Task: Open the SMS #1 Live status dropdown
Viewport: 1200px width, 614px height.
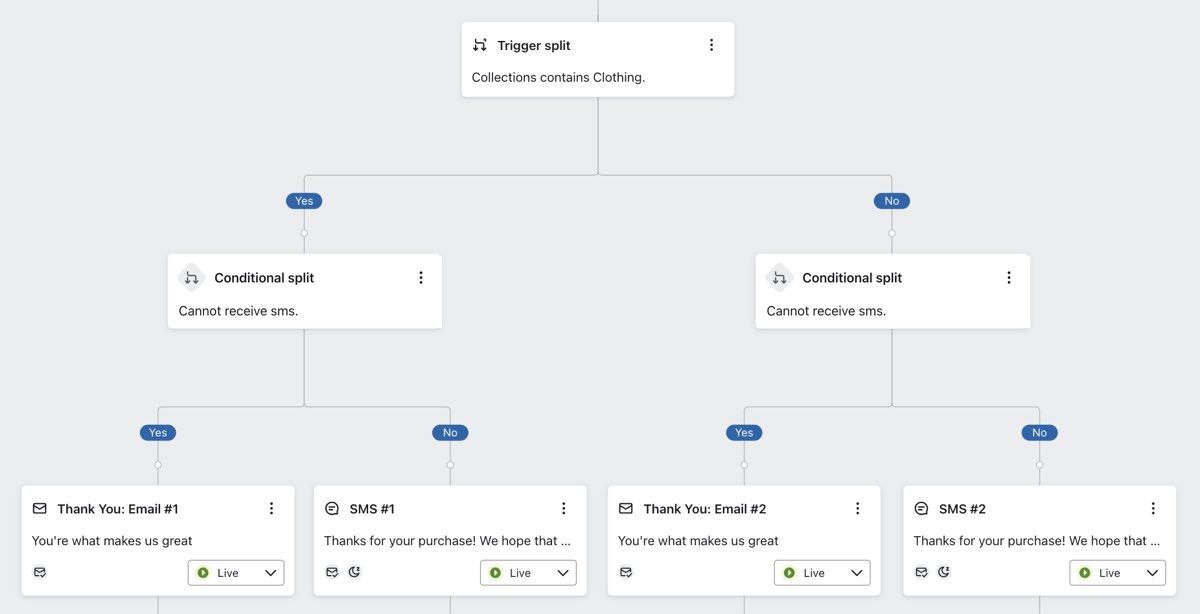Action: (x=528, y=573)
